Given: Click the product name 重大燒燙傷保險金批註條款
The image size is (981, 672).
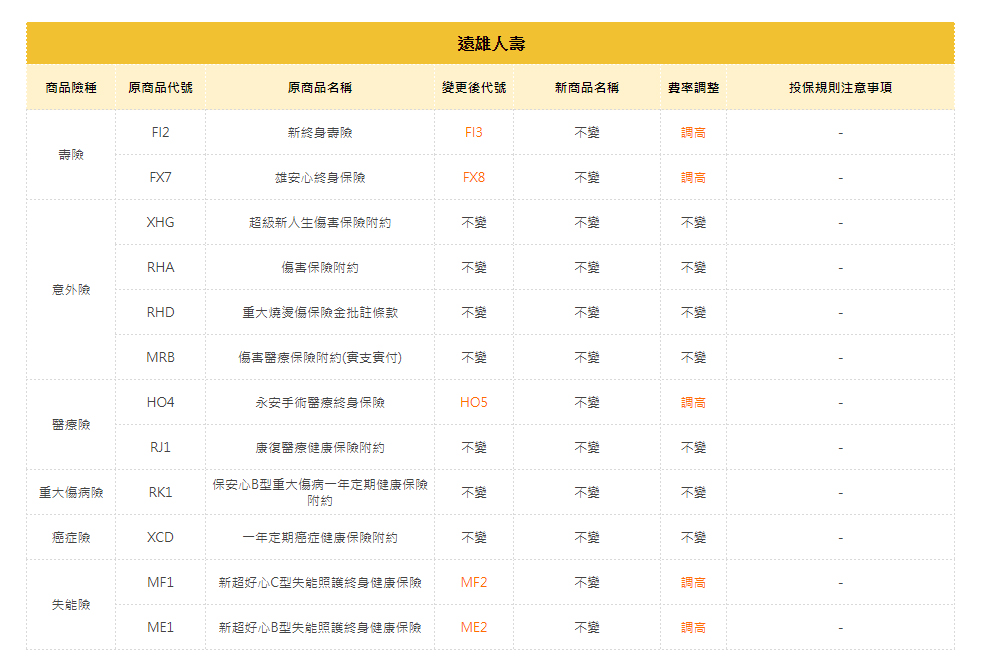Looking at the screenshot, I should [320, 312].
